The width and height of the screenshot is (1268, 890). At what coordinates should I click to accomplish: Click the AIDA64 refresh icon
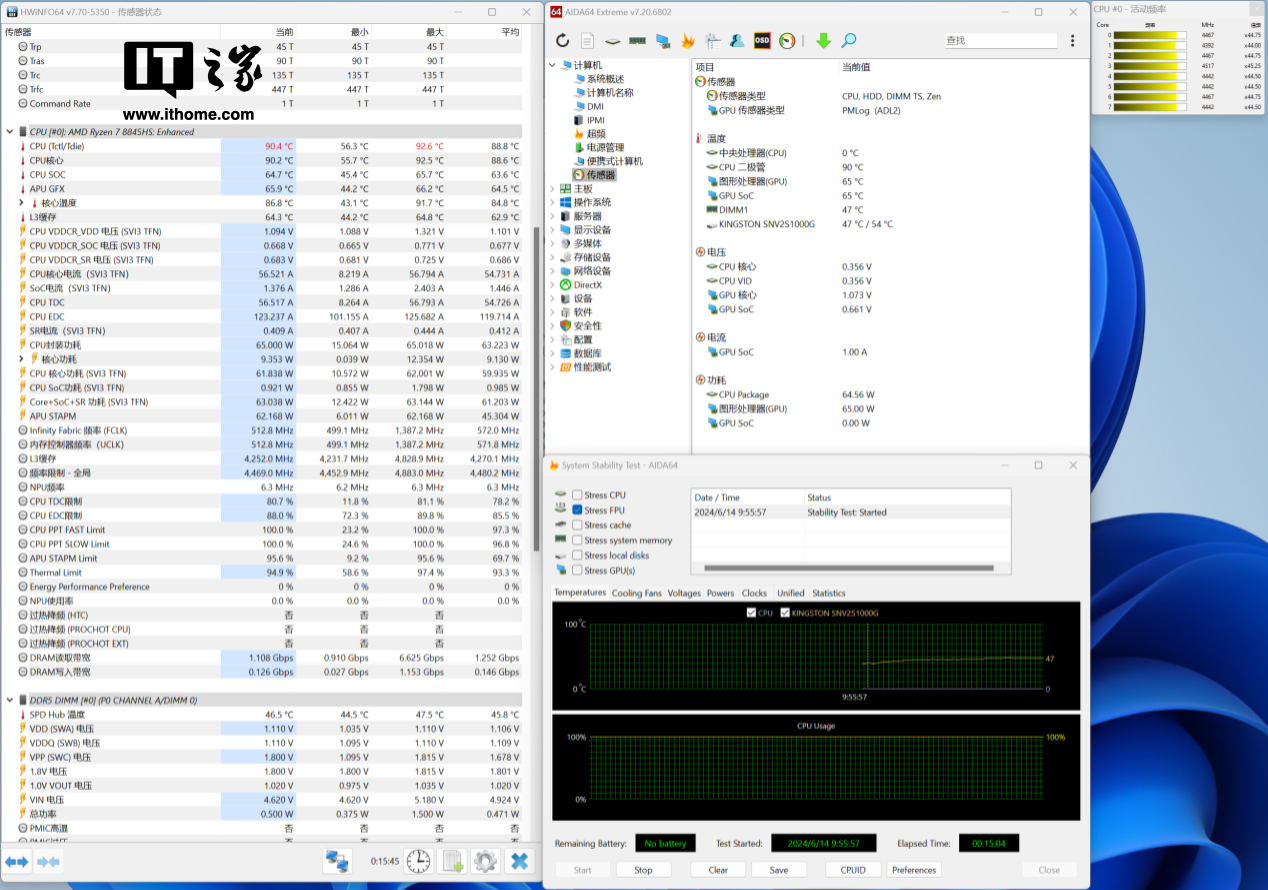pos(562,41)
